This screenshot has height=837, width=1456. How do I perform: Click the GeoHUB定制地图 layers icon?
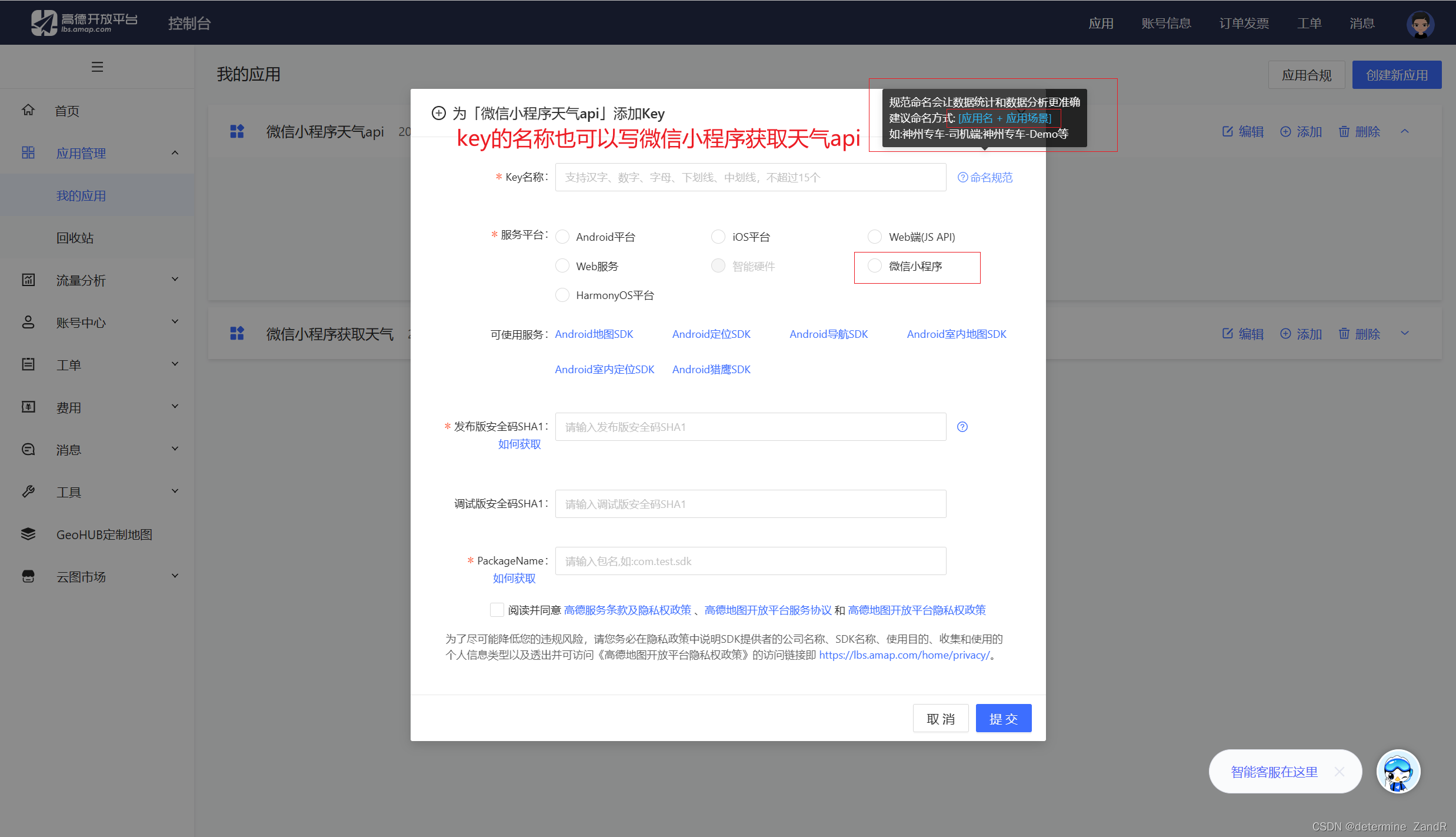pos(28,534)
